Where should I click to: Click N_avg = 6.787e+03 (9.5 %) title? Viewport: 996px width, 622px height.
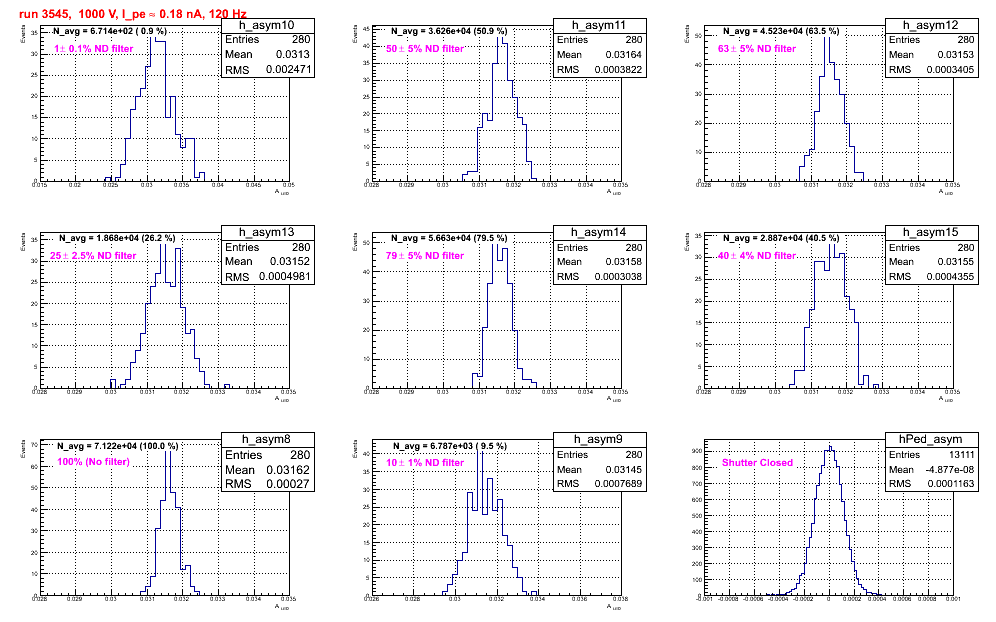tap(450, 446)
